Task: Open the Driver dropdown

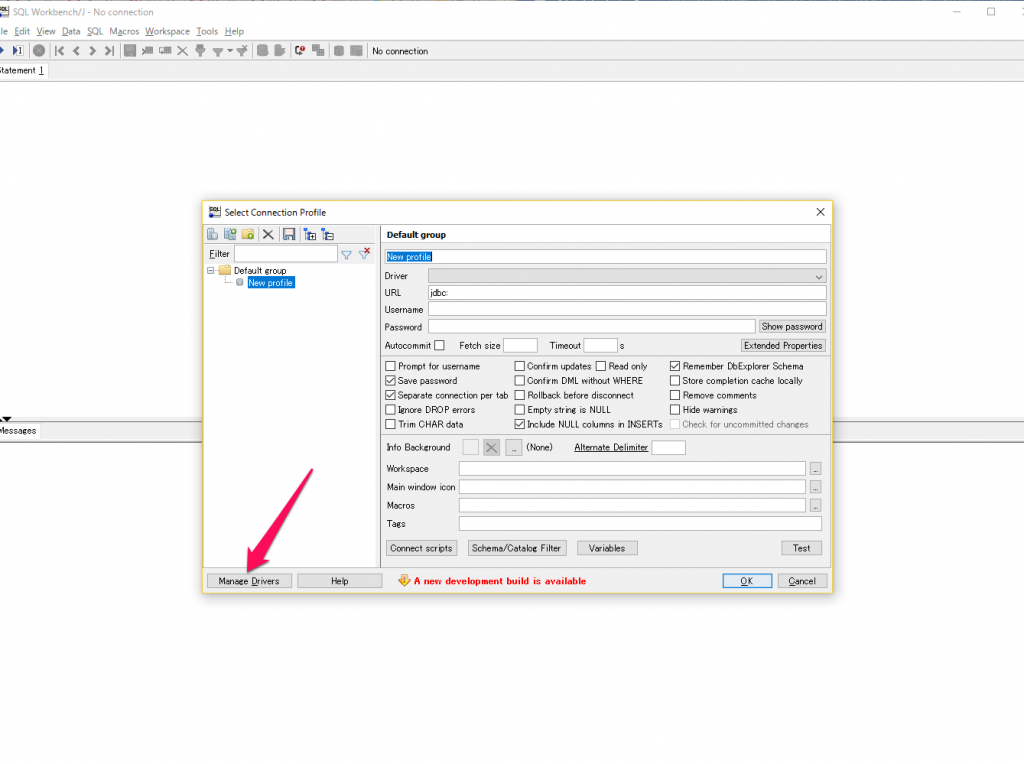Action: point(627,276)
